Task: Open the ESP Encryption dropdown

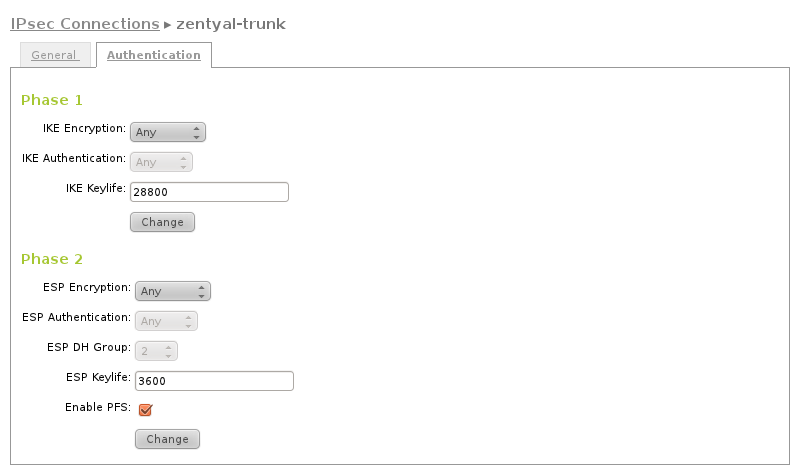Action: 172,291
